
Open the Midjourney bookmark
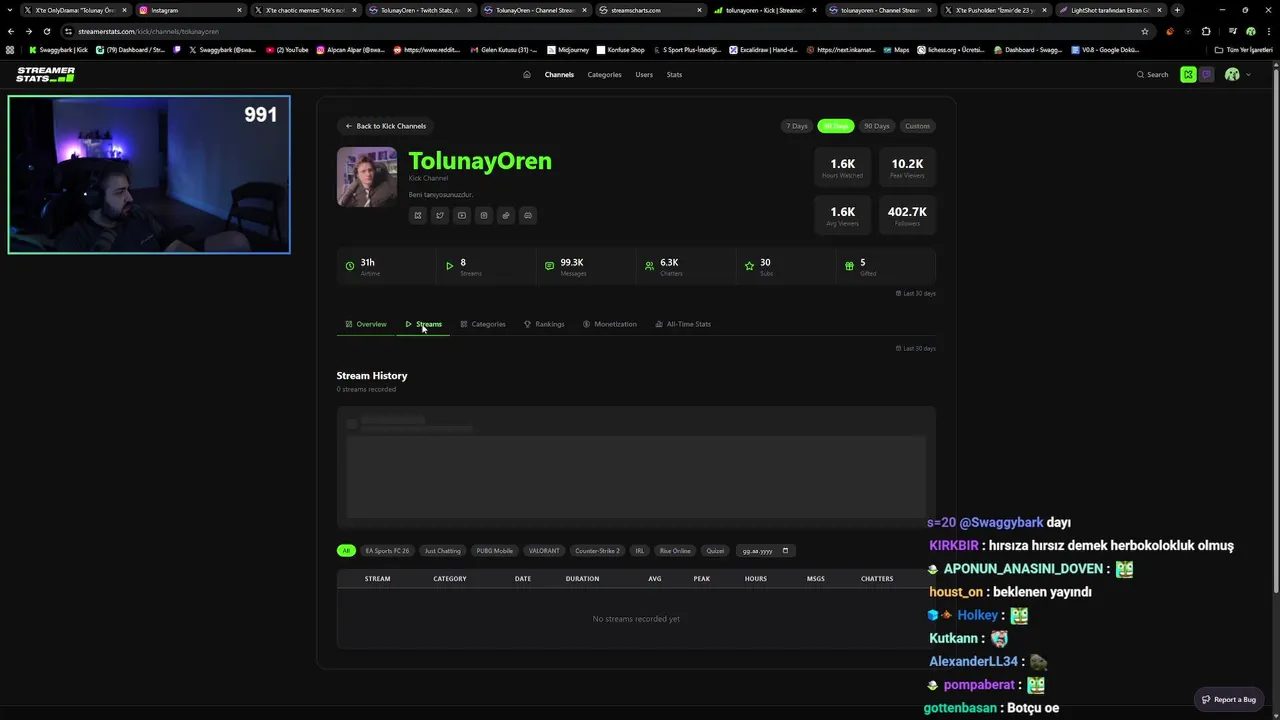567,49
